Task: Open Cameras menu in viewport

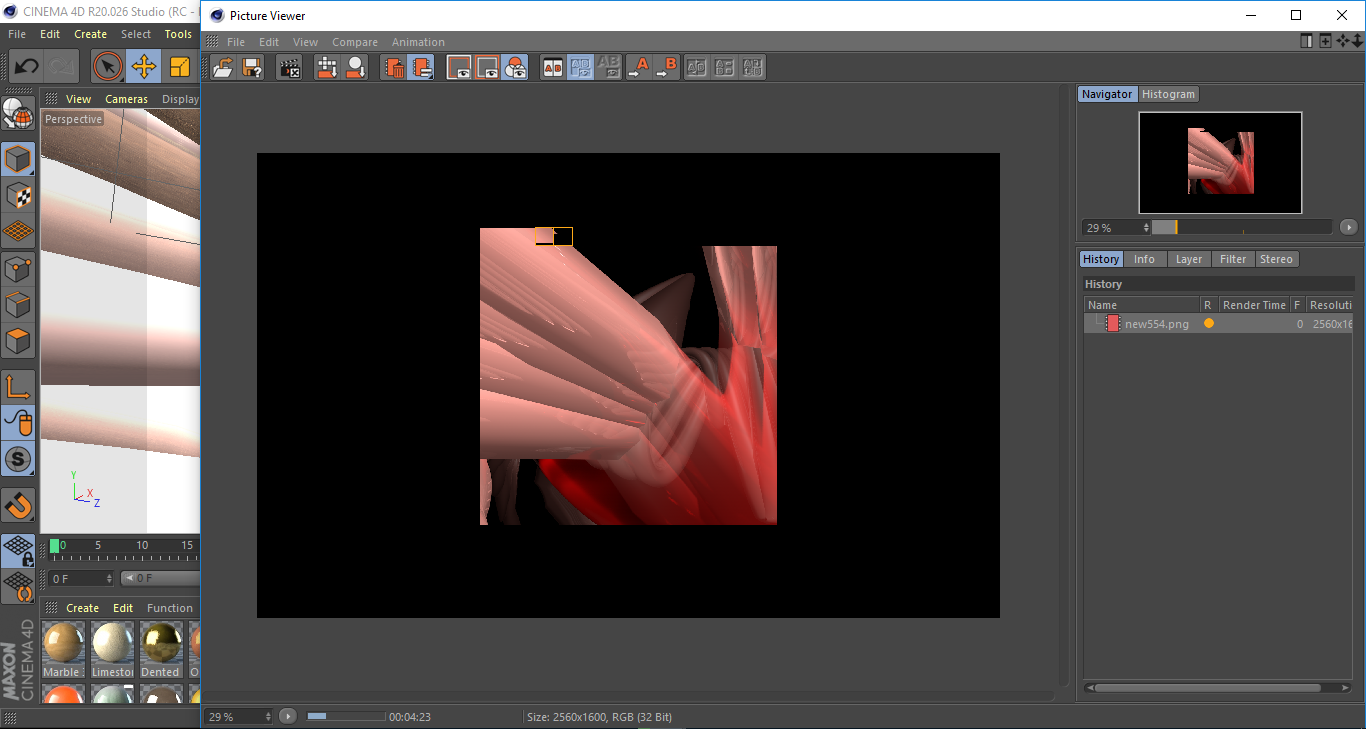Action: coord(126,99)
